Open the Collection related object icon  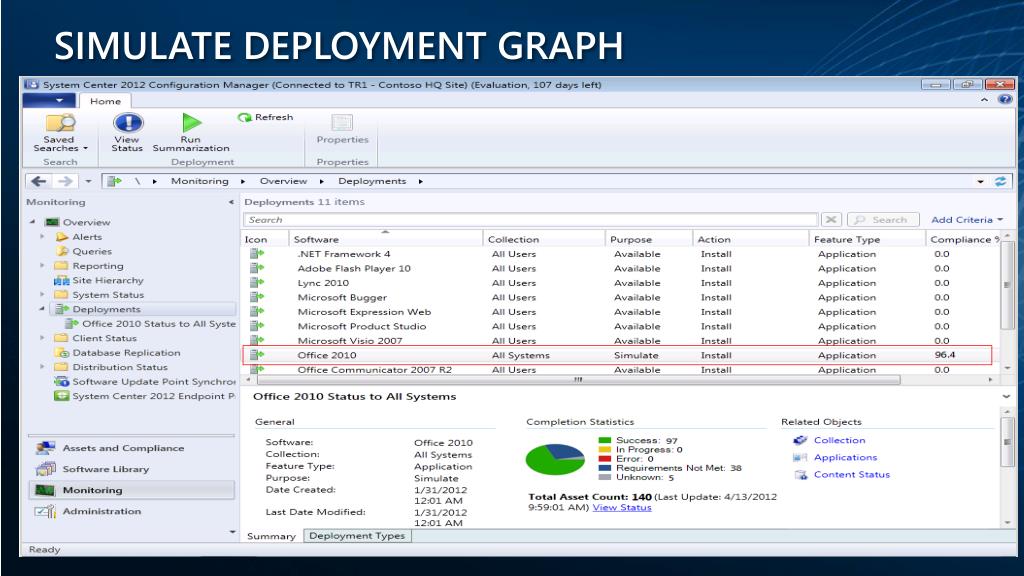800,440
